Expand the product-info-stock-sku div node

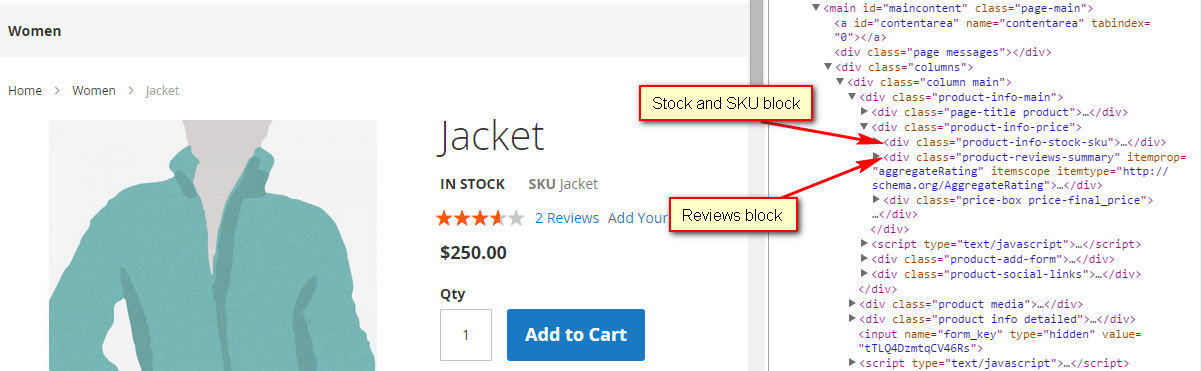tap(877, 142)
